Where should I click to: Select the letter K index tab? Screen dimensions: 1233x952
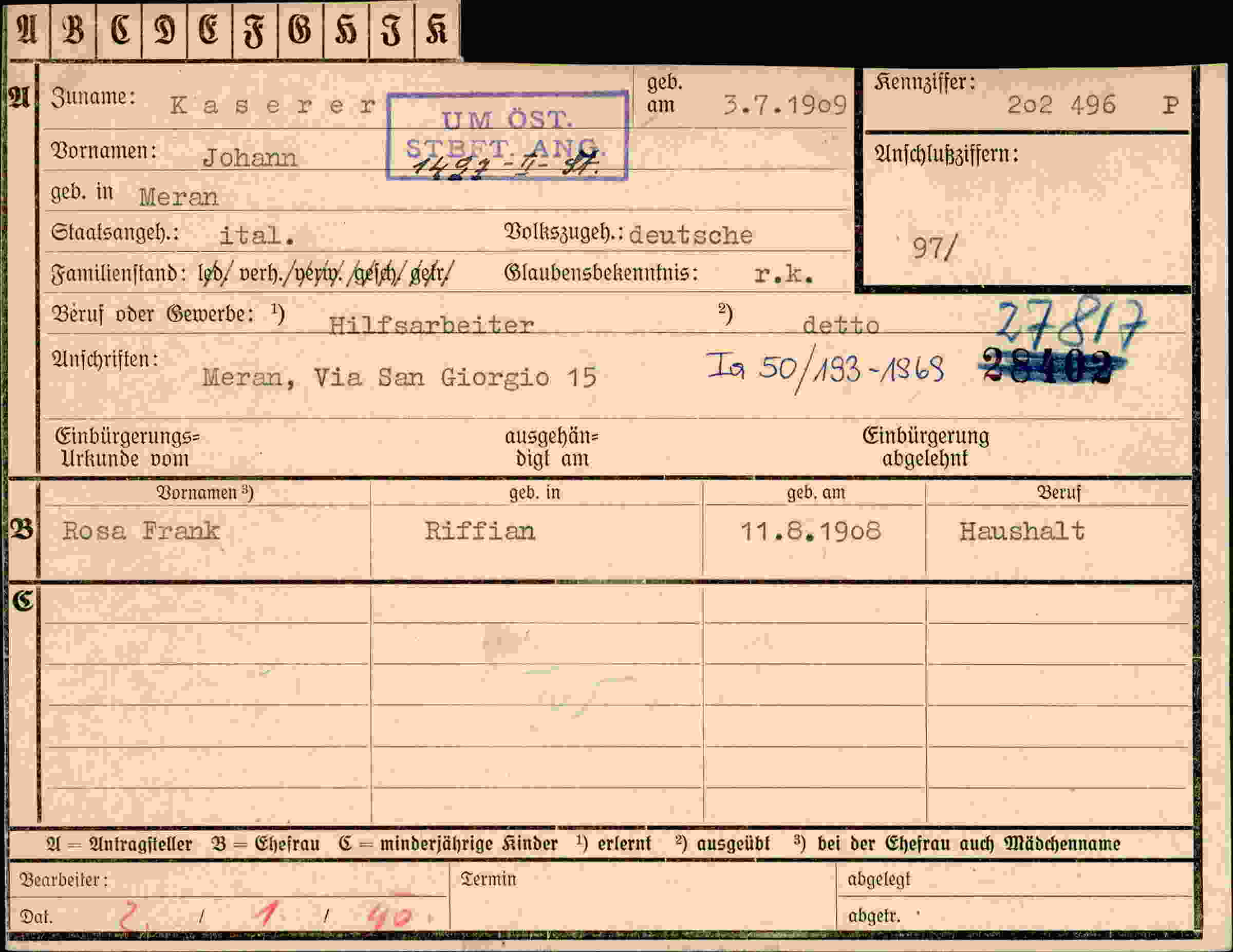437,30
